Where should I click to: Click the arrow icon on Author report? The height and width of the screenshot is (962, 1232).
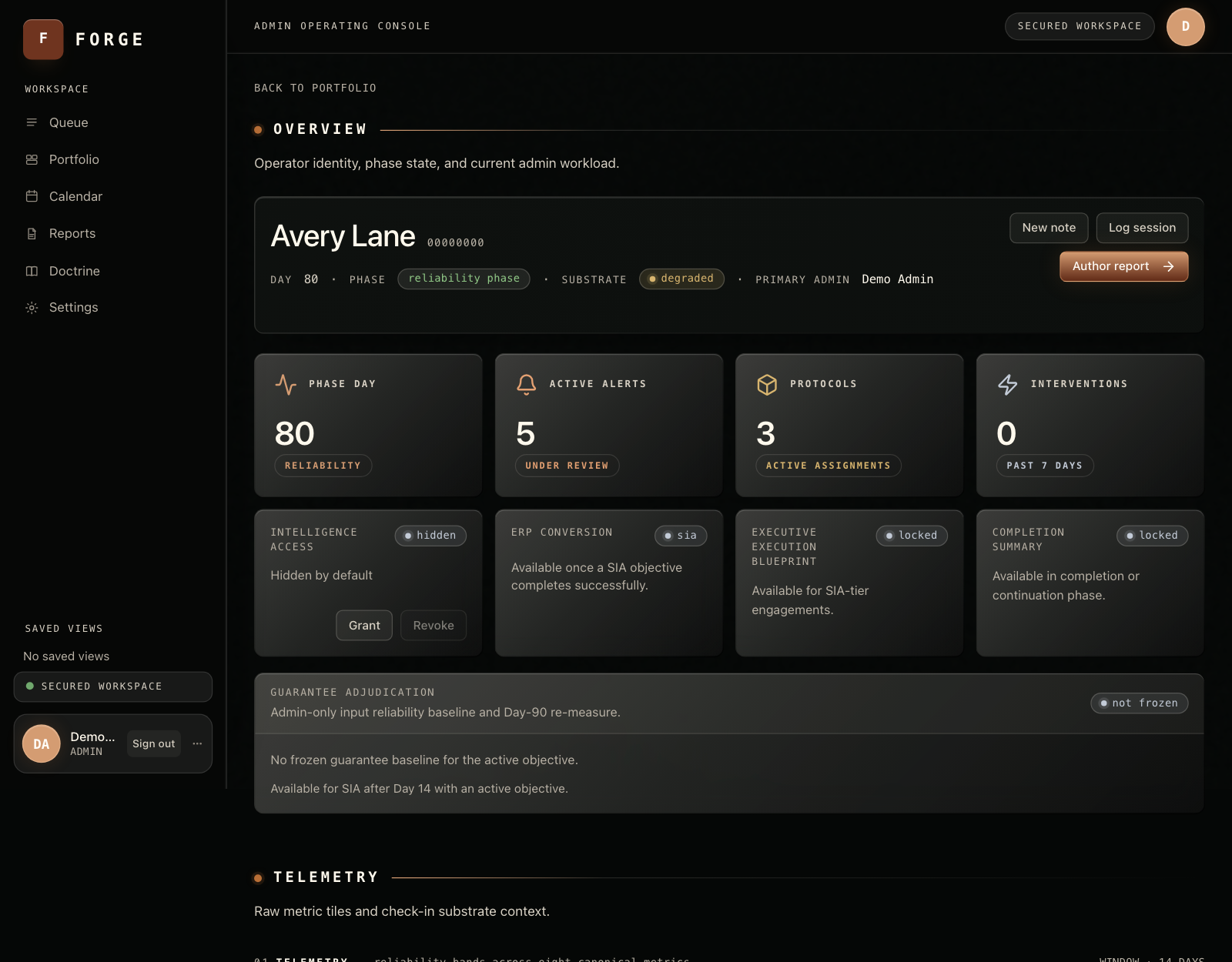tap(1168, 266)
